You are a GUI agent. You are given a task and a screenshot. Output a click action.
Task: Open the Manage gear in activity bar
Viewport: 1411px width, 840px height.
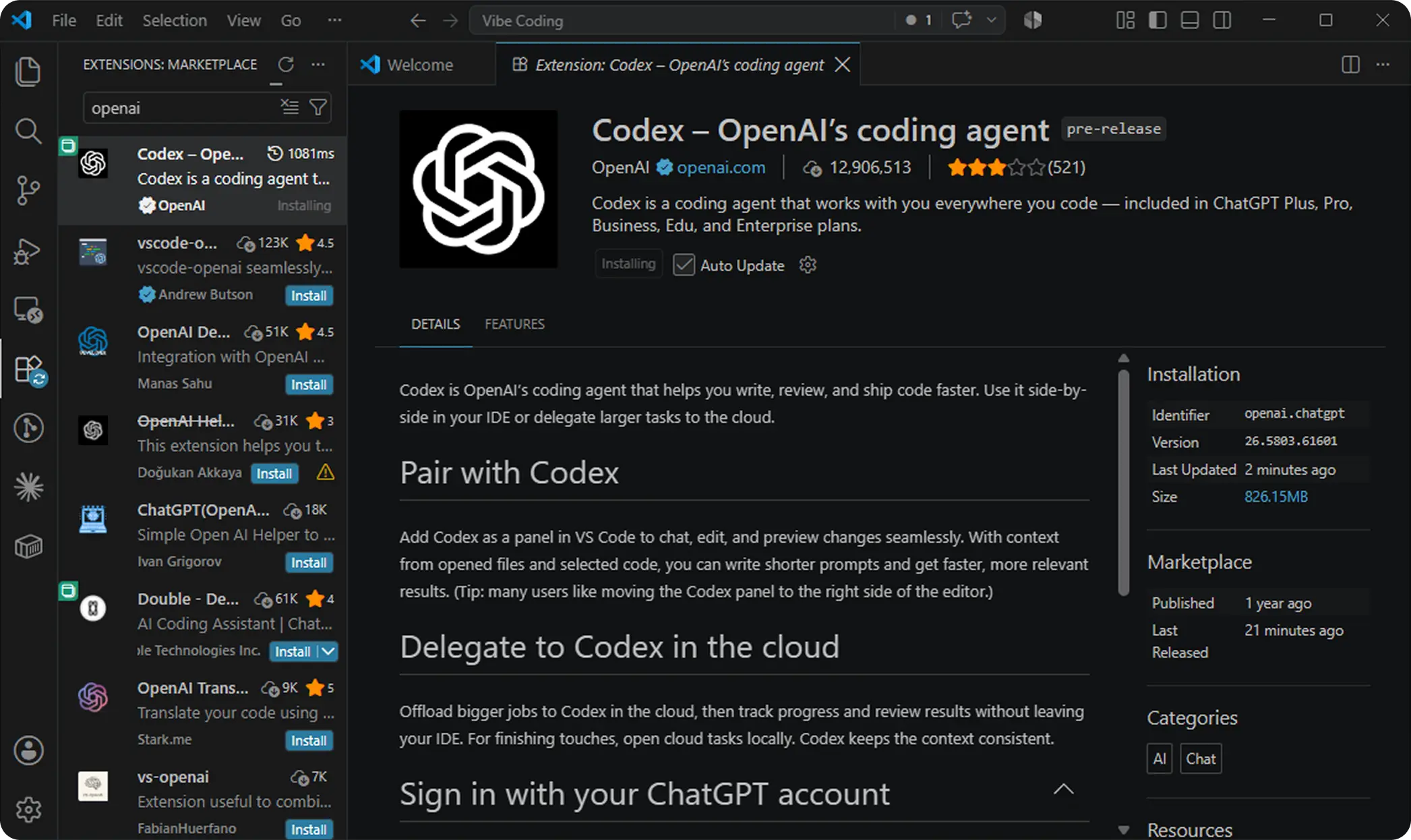[x=28, y=809]
